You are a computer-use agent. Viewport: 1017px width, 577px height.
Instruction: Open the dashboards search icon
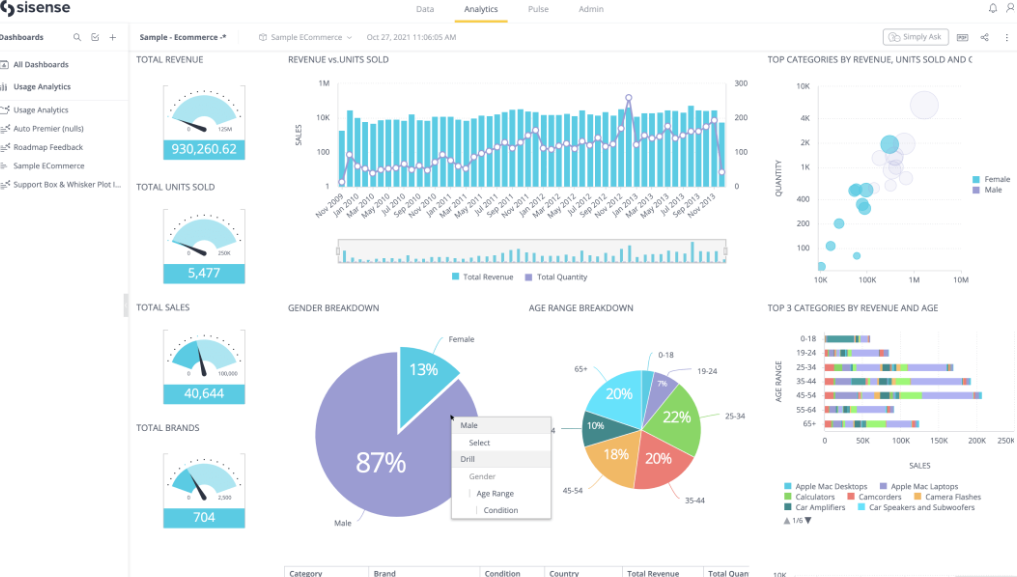click(x=77, y=38)
